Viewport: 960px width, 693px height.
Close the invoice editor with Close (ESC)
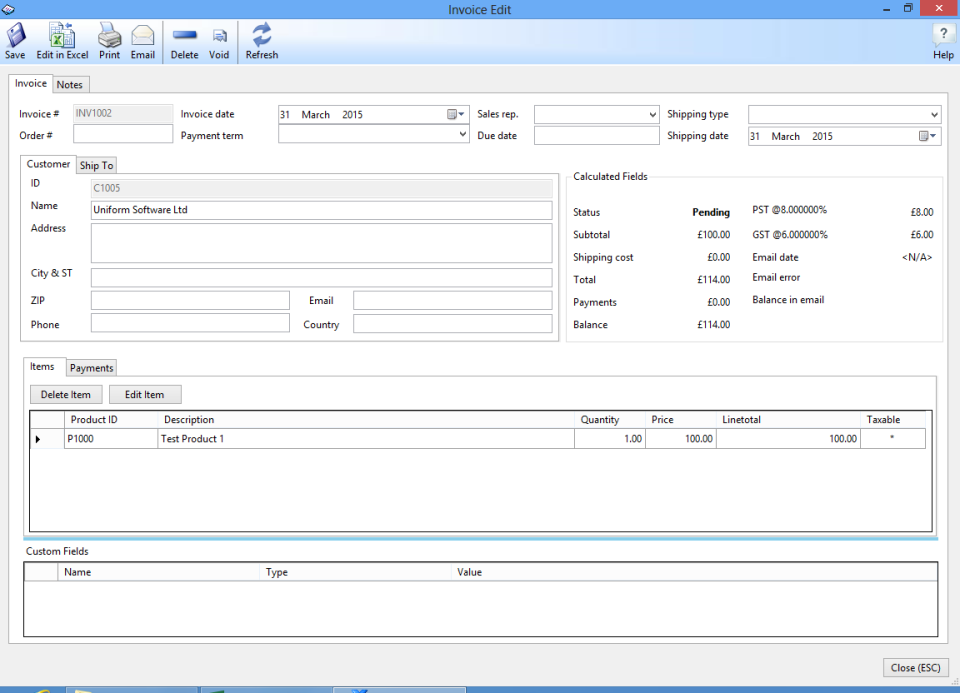click(x=915, y=667)
